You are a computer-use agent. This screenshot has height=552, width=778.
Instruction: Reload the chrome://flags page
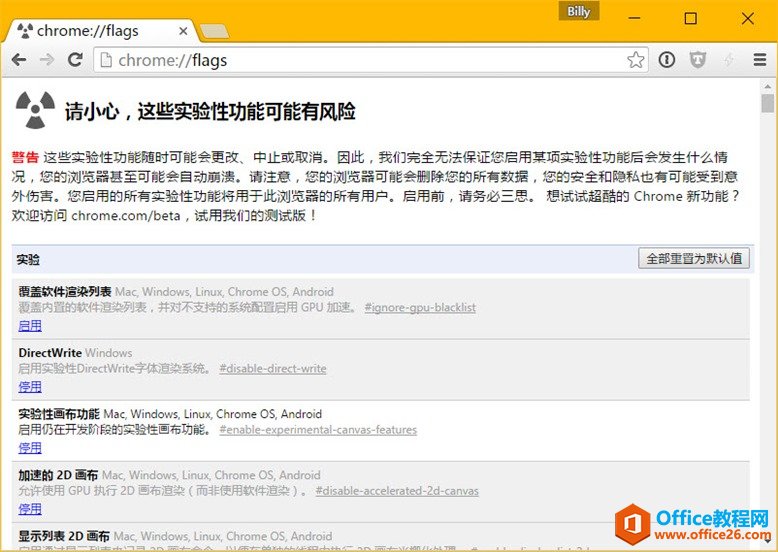point(75,60)
